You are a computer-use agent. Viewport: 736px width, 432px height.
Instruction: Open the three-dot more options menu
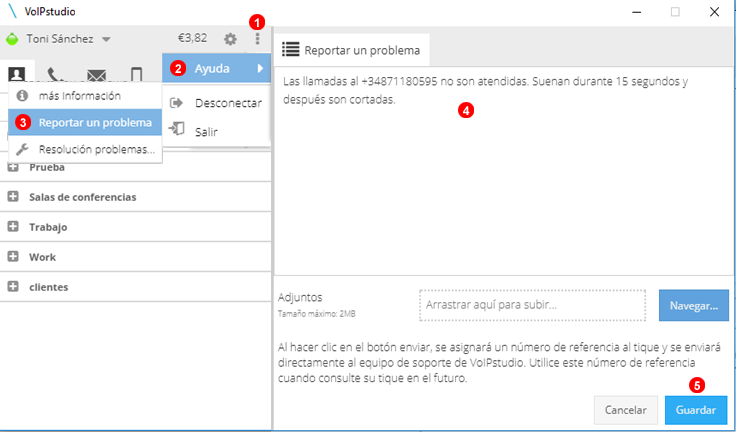pos(257,39)
